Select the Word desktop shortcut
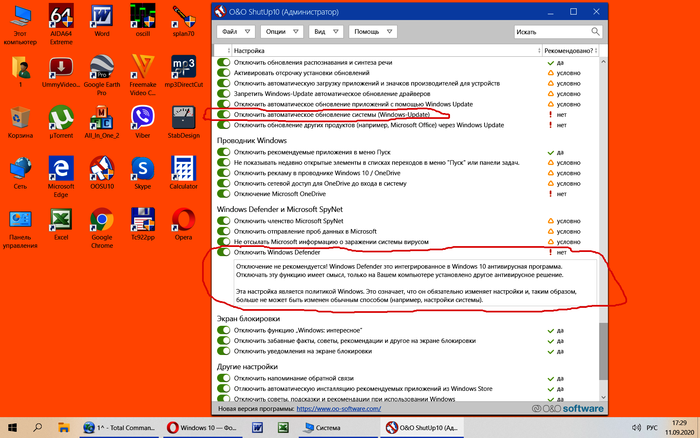This screenshot has height=438, width=700. tap(102, 21)
